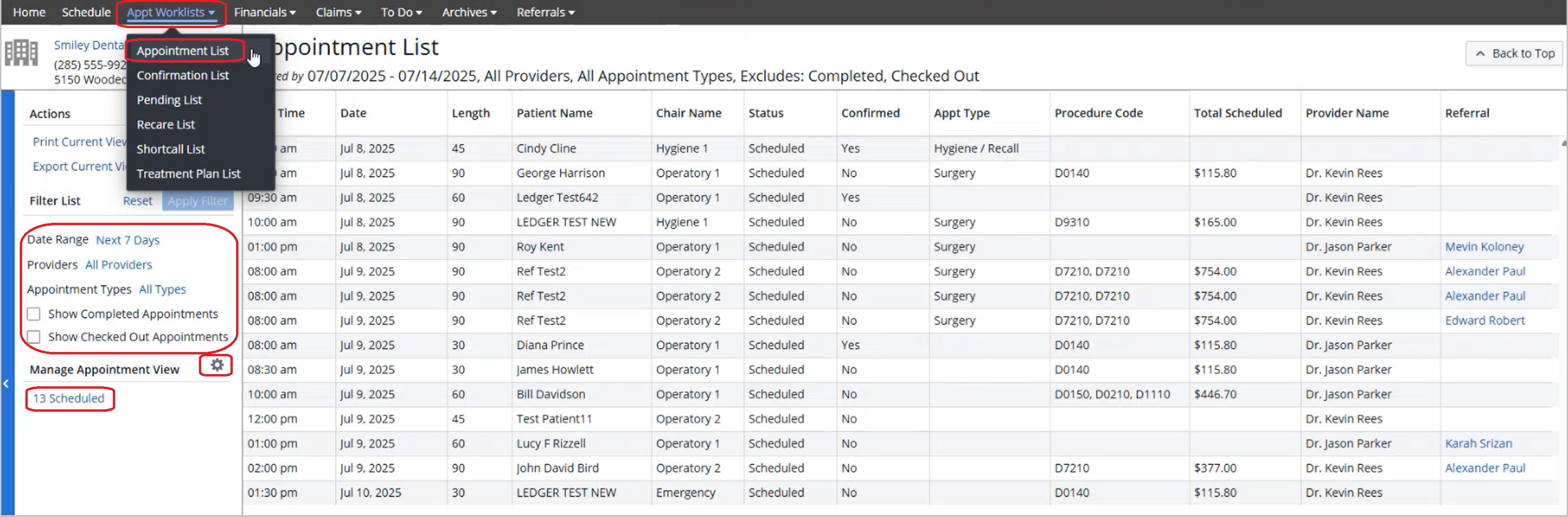Sort by Patient Name column header
The image size is (1568, 517).
554,113
